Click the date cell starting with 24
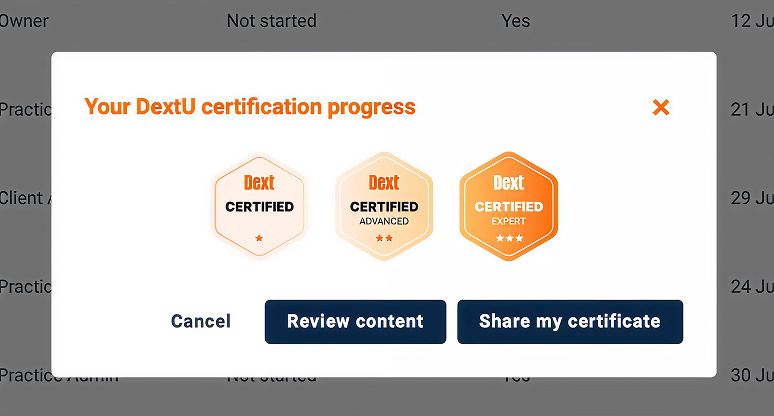The image size is (774, 416). click(x=752, y=287)
